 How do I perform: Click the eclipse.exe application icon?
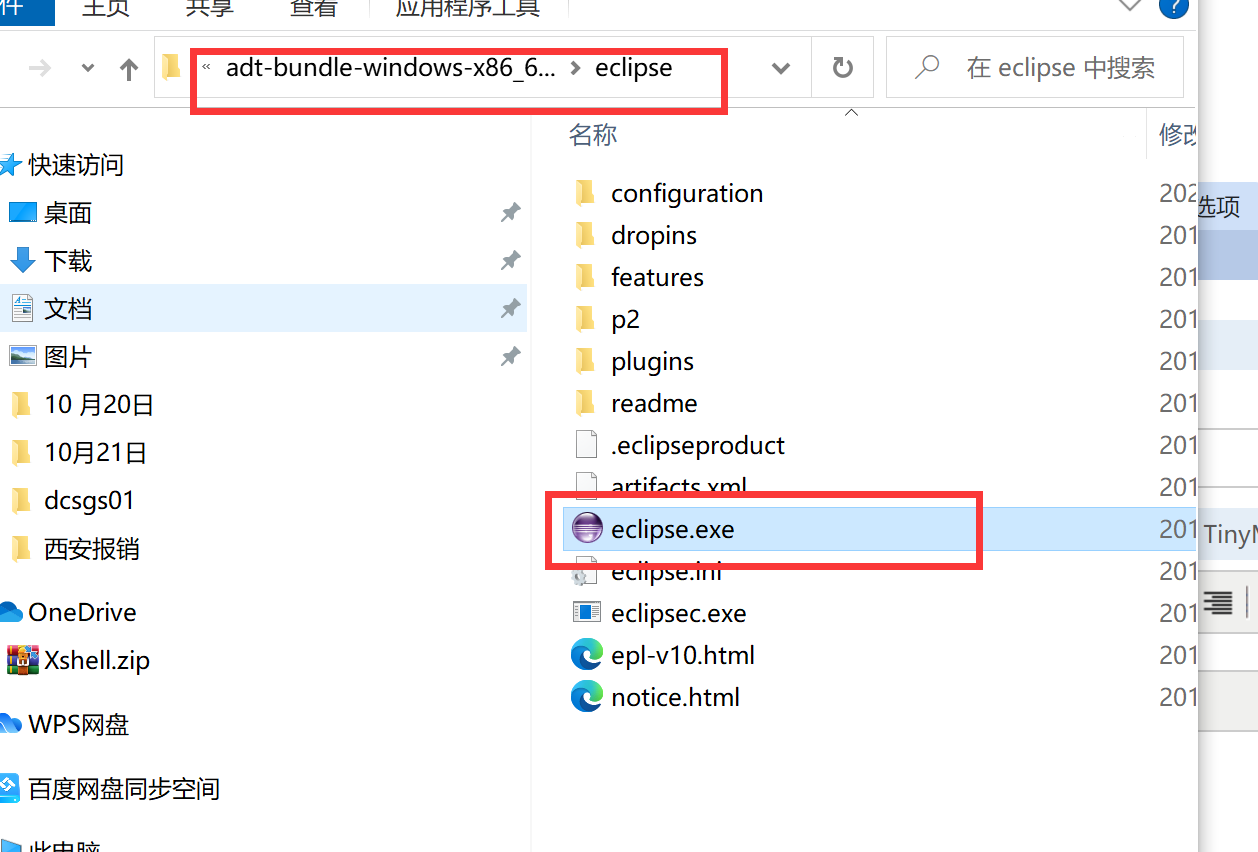pyautogui.click(x=586, y=528)
